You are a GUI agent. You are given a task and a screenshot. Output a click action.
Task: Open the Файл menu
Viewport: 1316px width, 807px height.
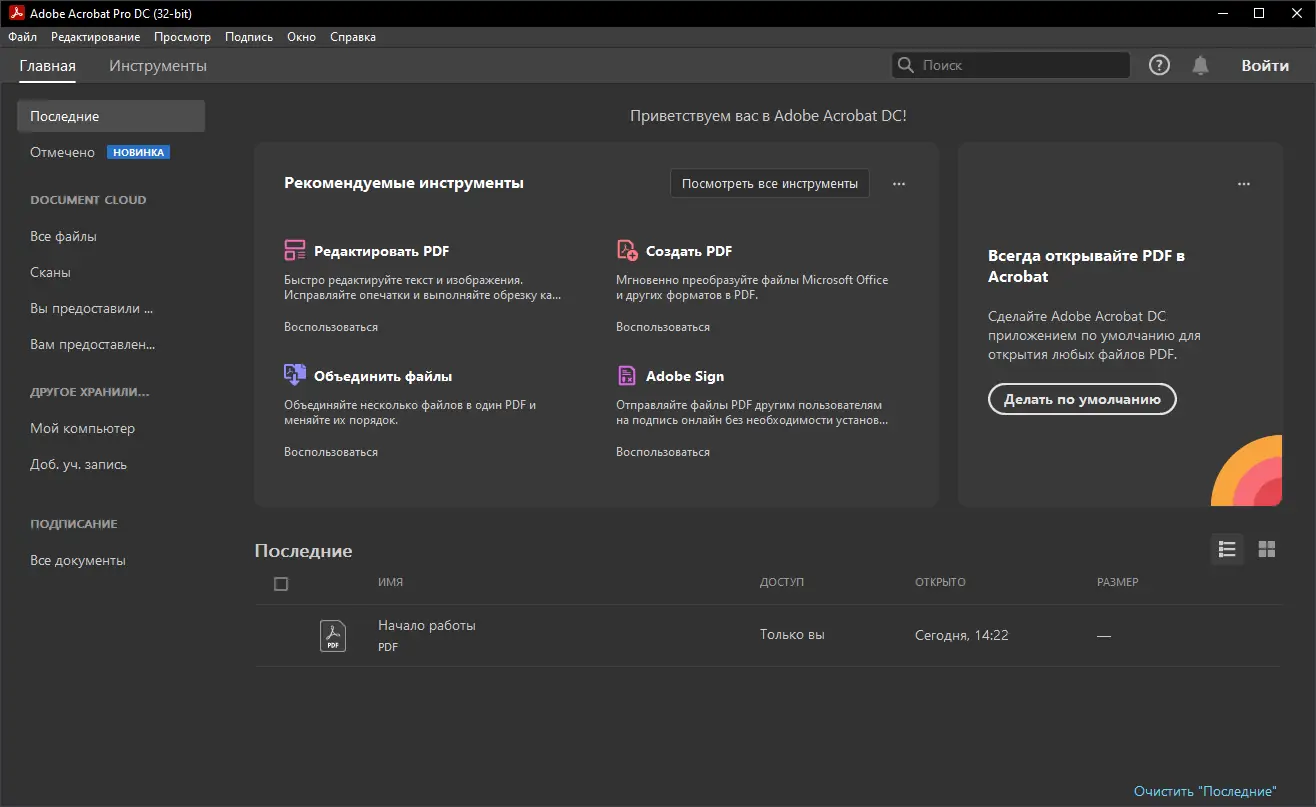pyautogui.click(x=22, y=36)
